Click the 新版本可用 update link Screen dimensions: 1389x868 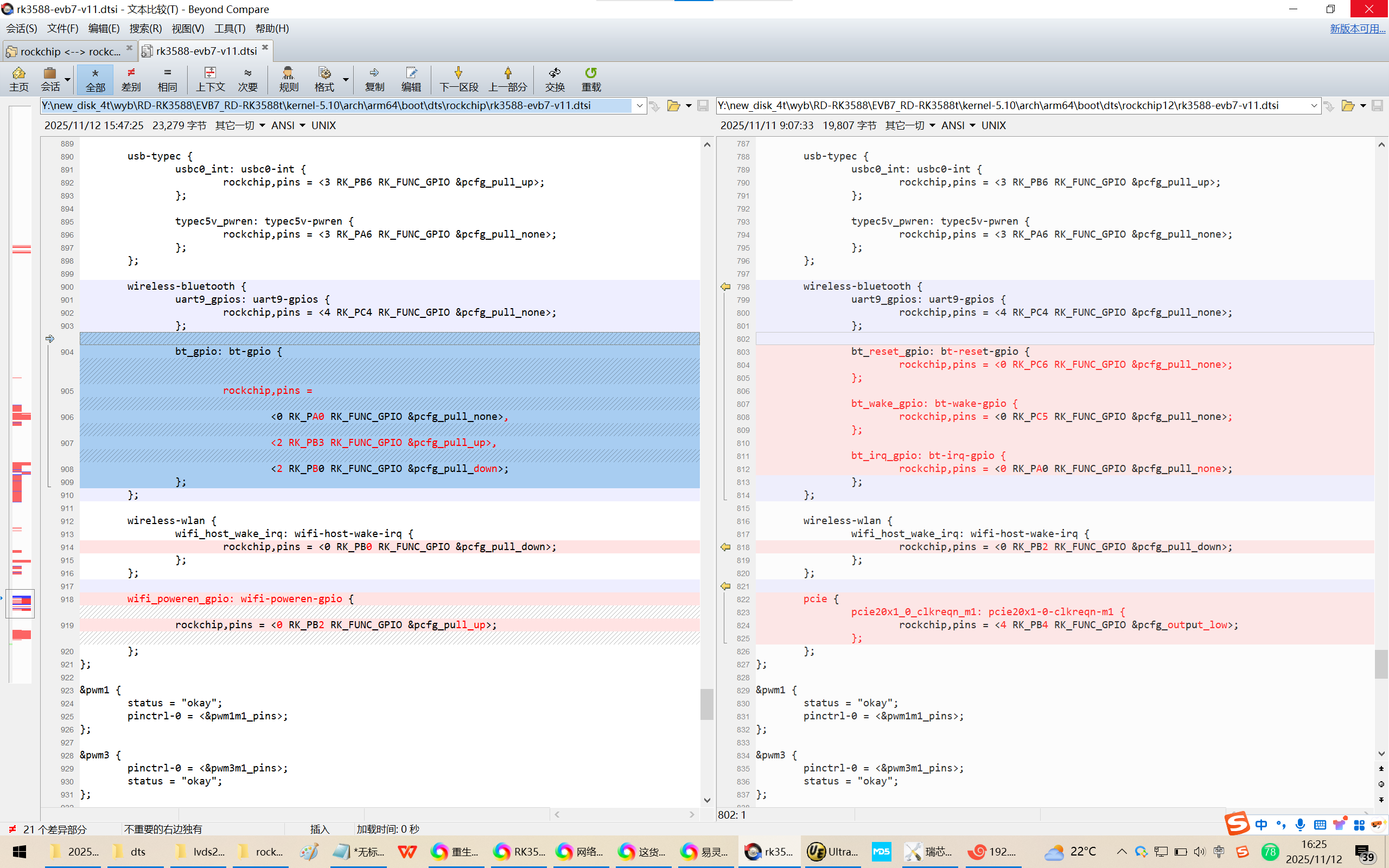click(x=1357, y=28)
